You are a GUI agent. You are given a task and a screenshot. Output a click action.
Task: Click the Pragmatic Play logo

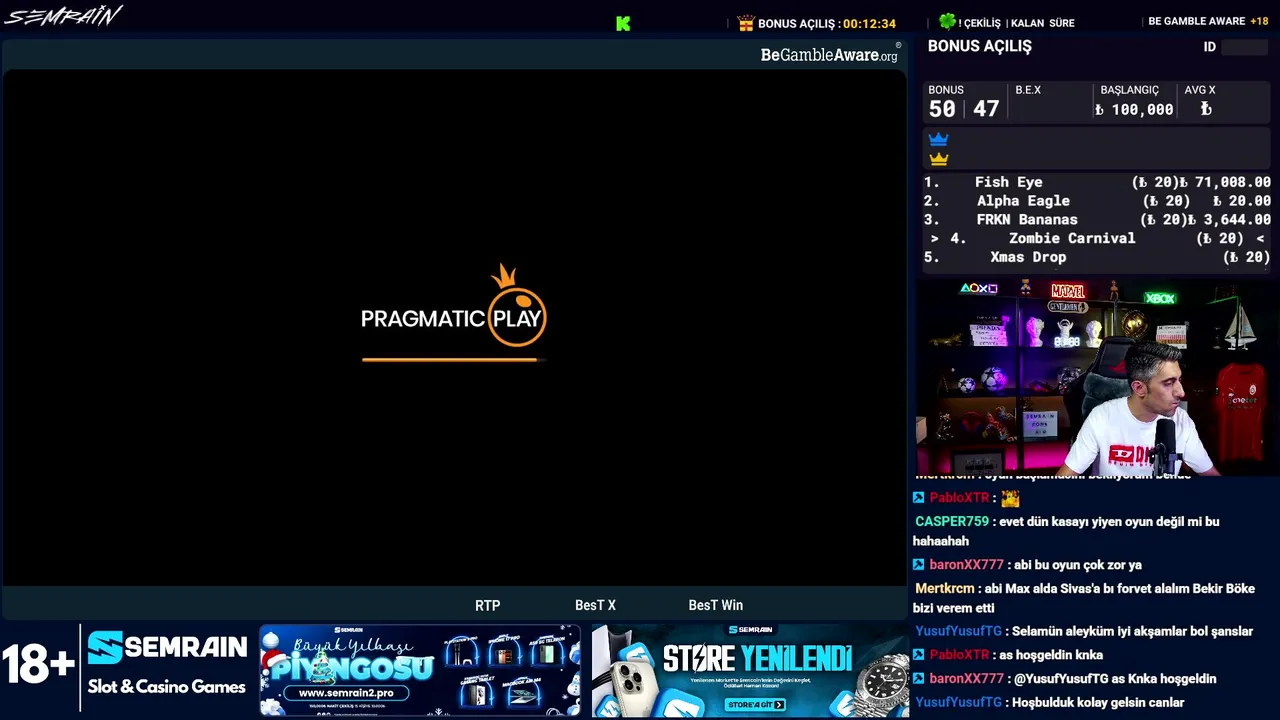pos(453,307)
